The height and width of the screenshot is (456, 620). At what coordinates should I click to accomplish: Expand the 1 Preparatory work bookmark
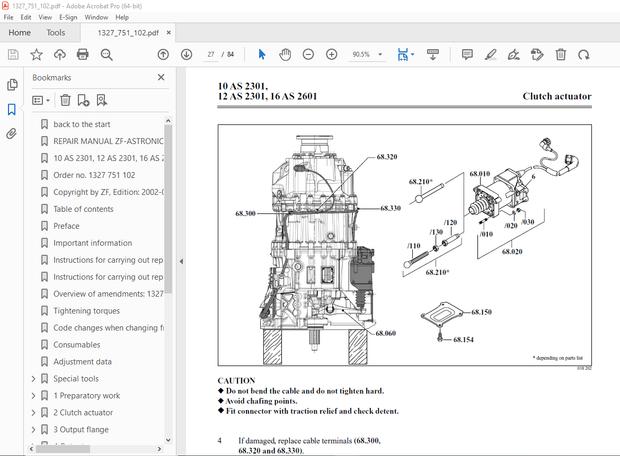[34, 395]
